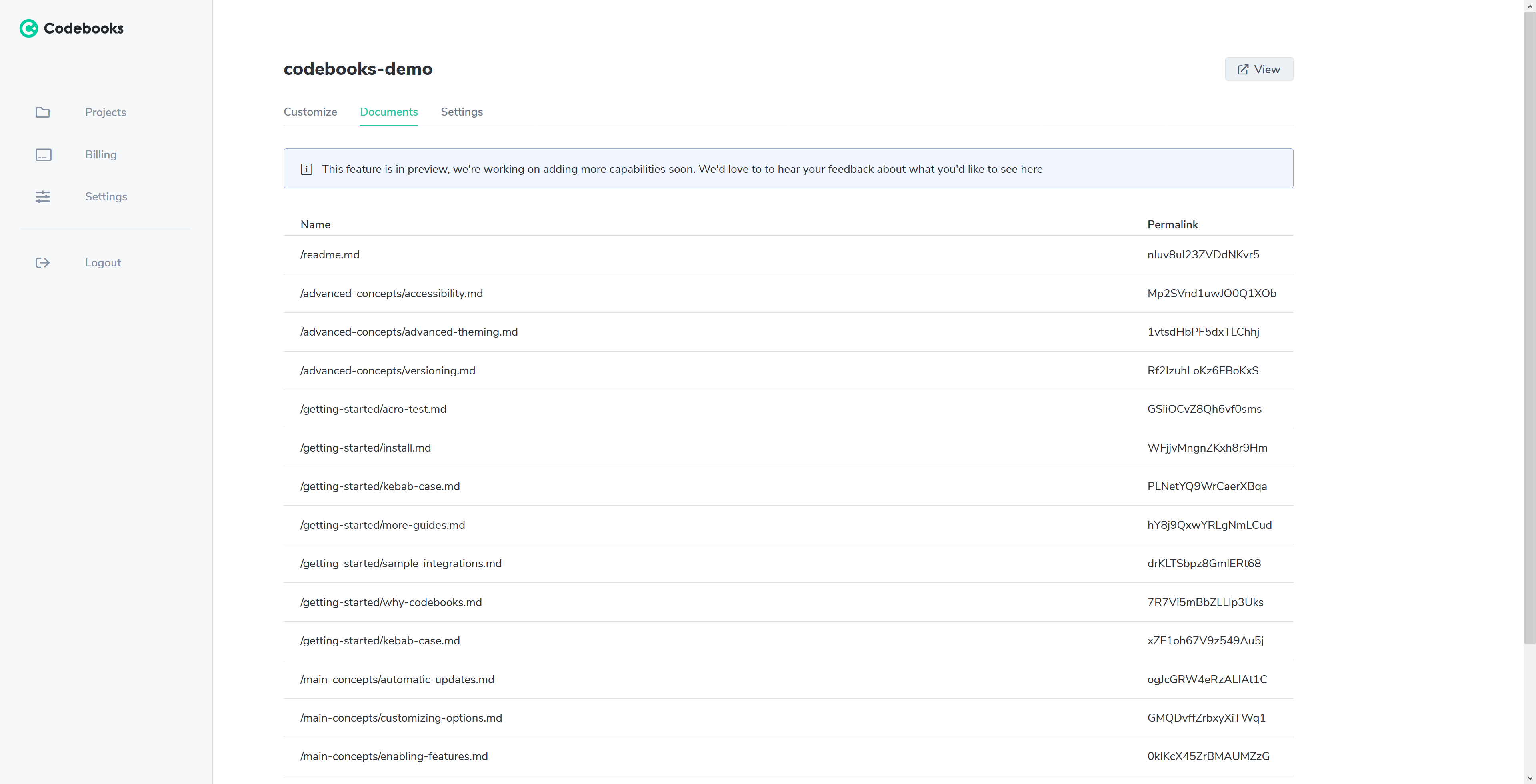Open /getting-started/install.md entry
This screenshot has width=1536, height=784.
[366, 448]
